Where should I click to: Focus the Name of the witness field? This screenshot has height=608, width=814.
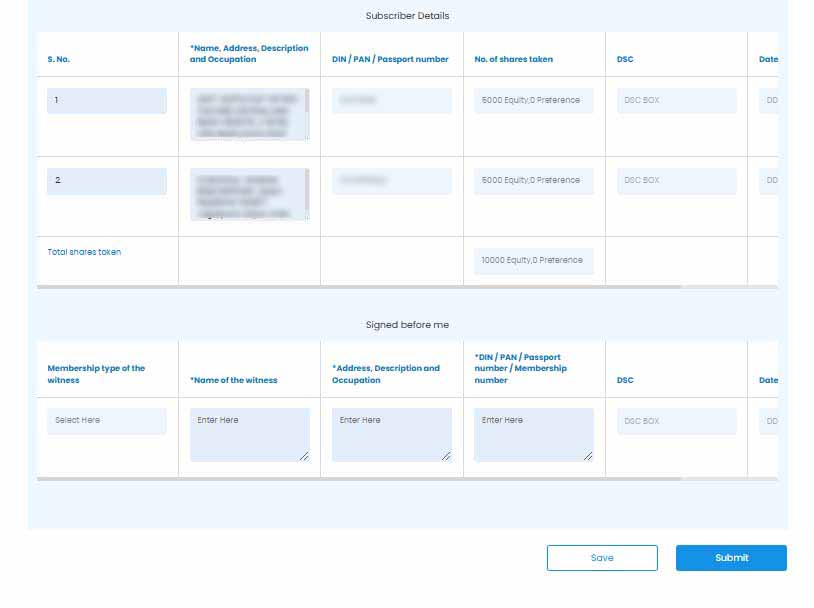pos(249,434)
